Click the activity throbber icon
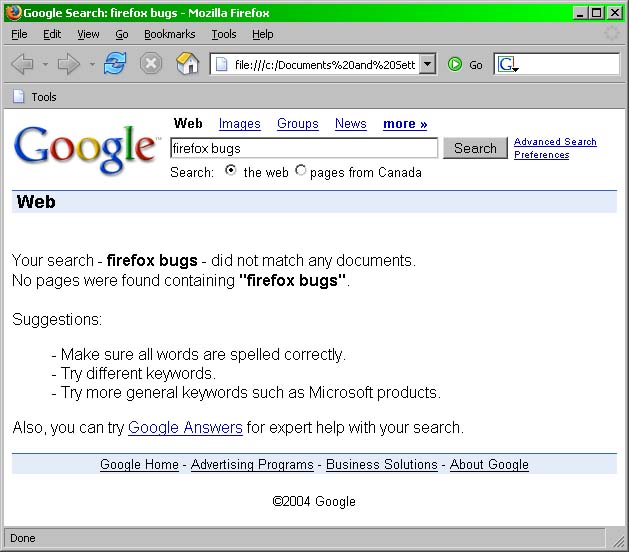This screenshot has width=629, height=552. pos(611,34)
